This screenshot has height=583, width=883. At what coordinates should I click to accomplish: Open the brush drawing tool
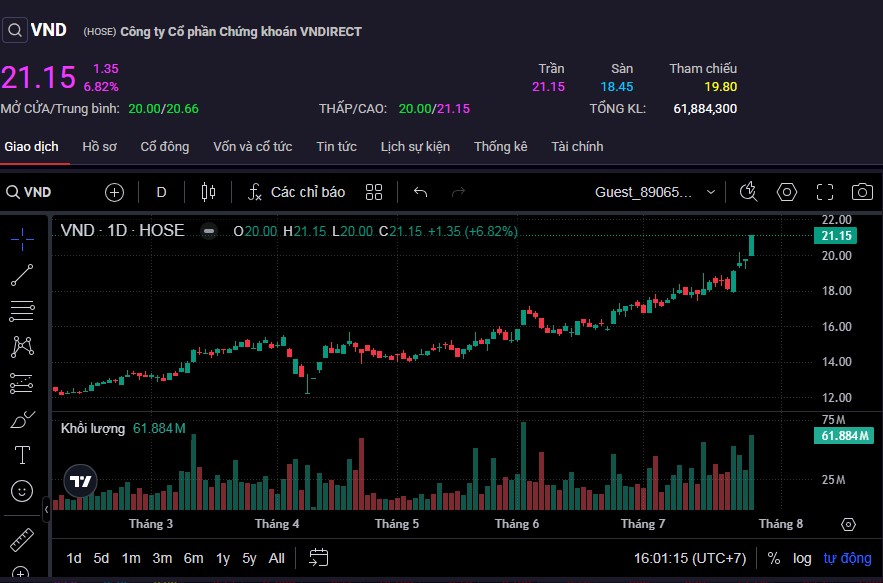click(x=22, y=420)
